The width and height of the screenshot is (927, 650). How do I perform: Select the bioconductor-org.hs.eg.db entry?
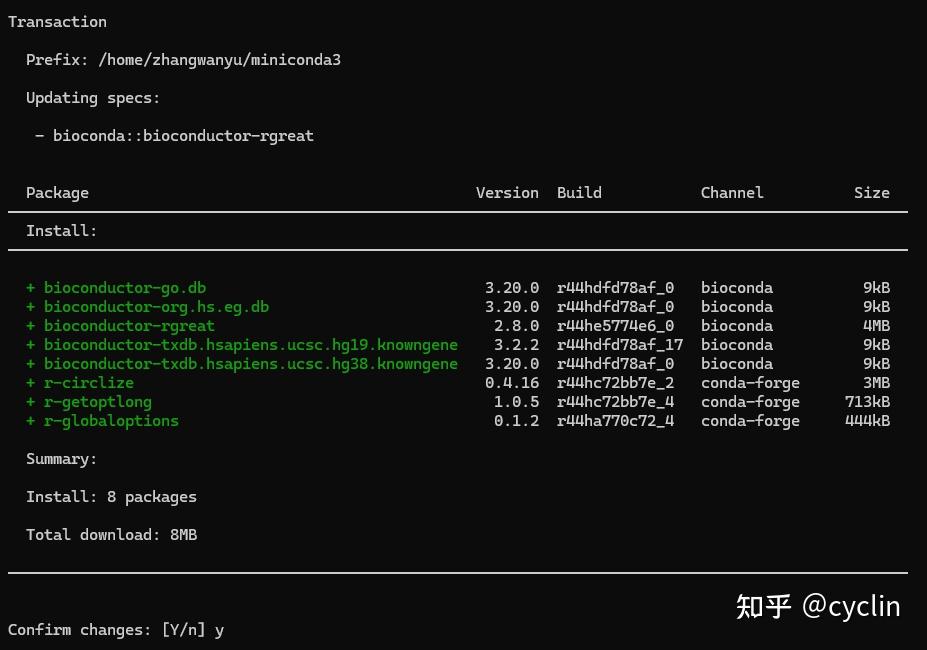(157, 306)
